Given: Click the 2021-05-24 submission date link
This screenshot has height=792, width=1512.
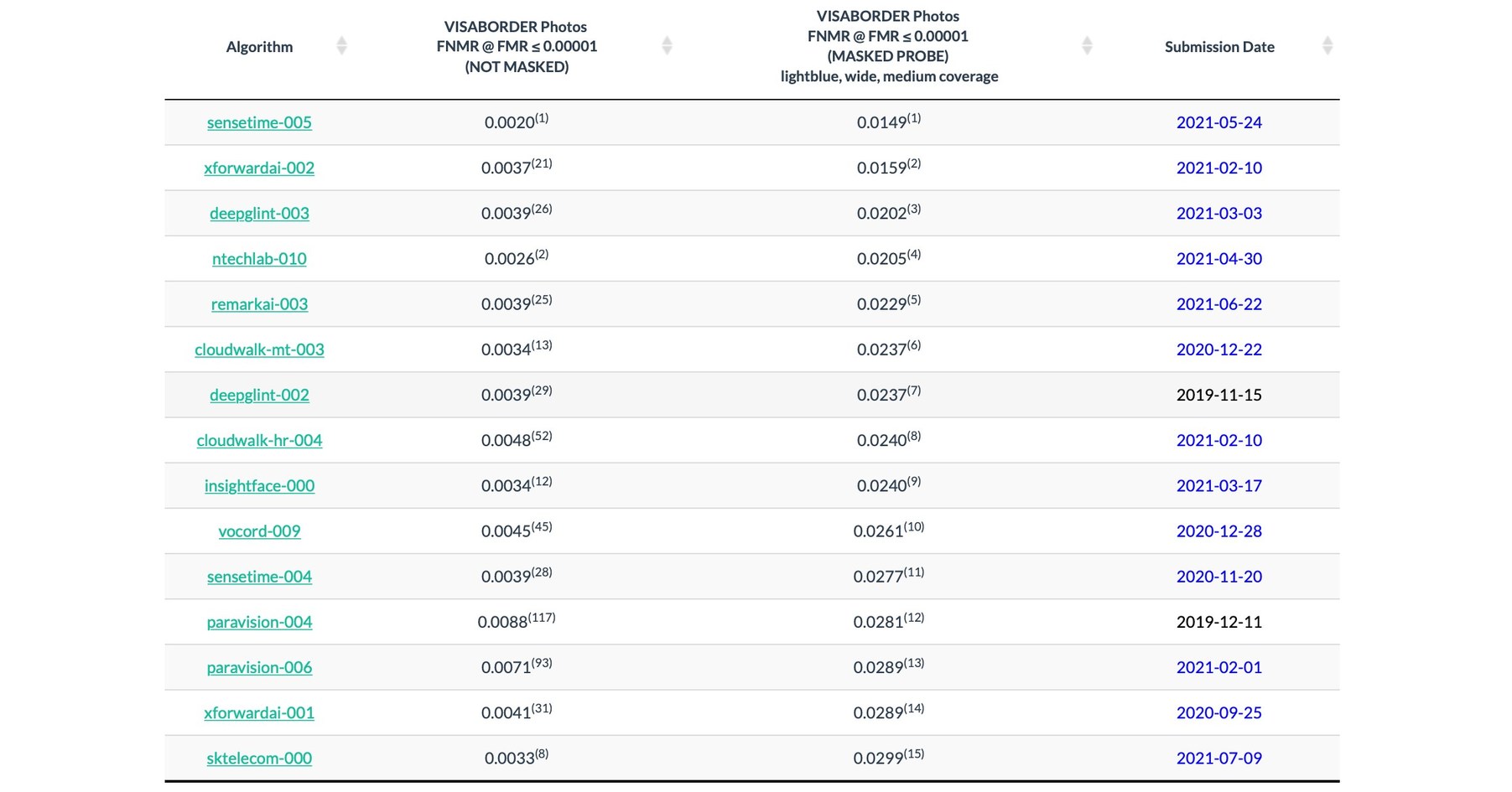Looking at the screenshot, I should [1218, 122].
